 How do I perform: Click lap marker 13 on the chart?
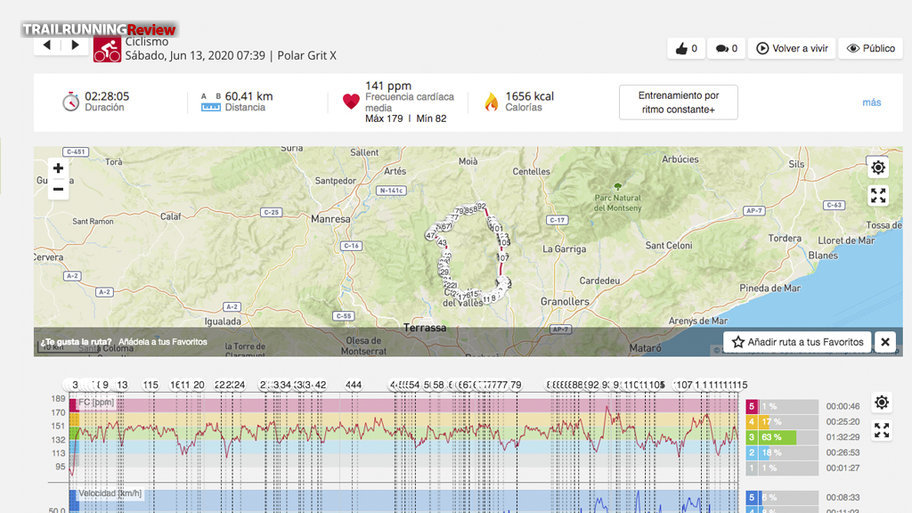[122, 385]
